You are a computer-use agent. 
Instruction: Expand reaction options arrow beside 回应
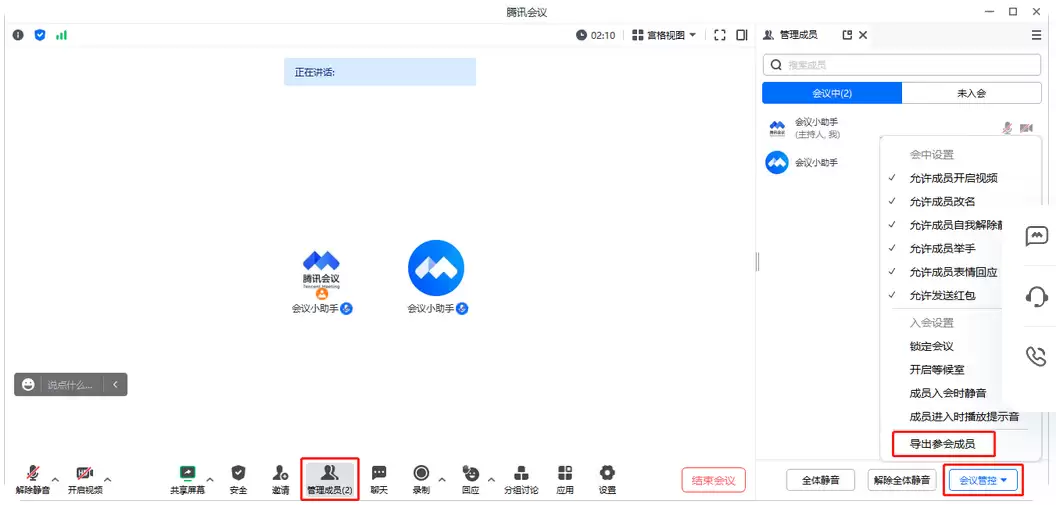(491, 479)
